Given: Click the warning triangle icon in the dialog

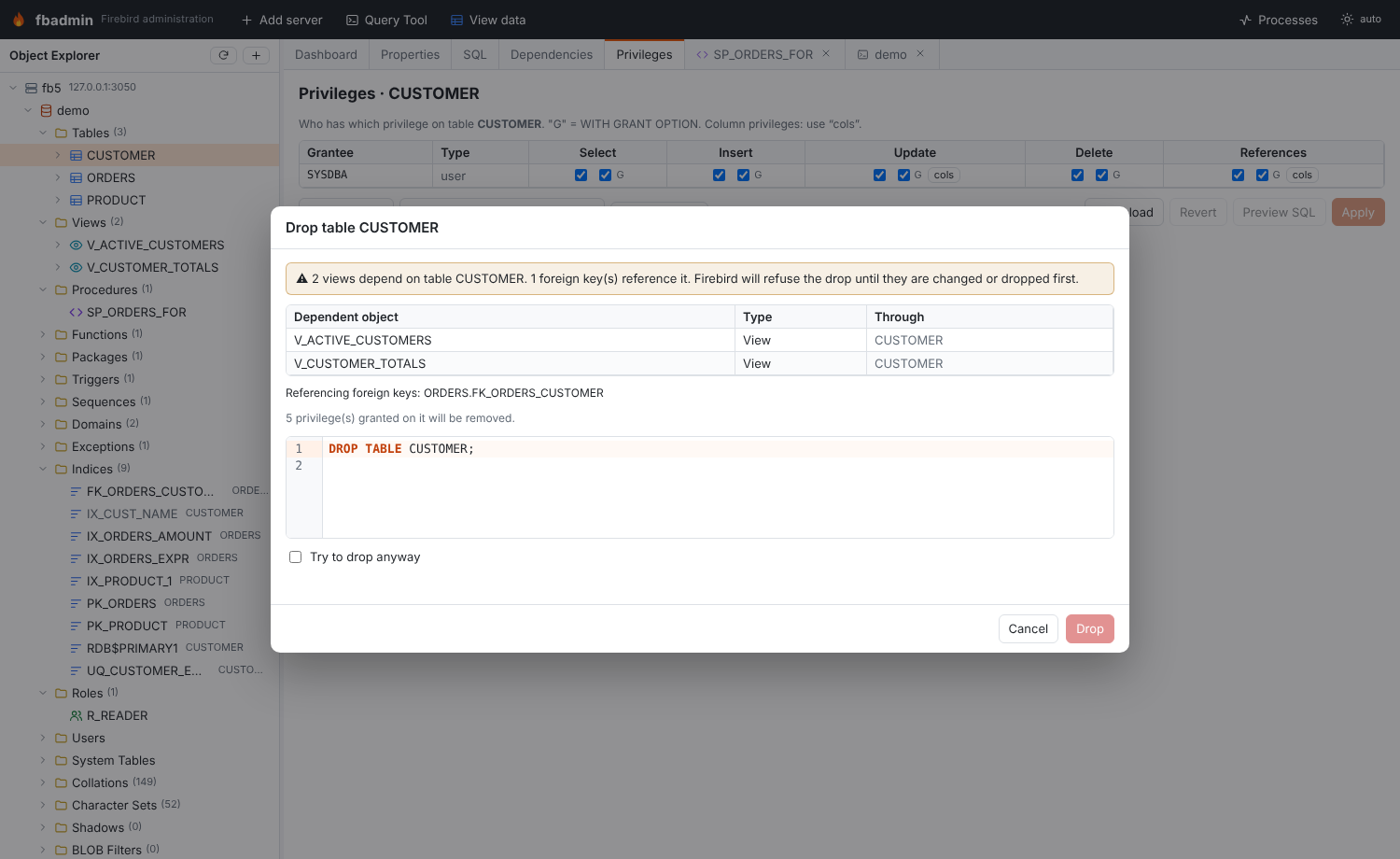Looking at the screenshot, I should 302,278.
